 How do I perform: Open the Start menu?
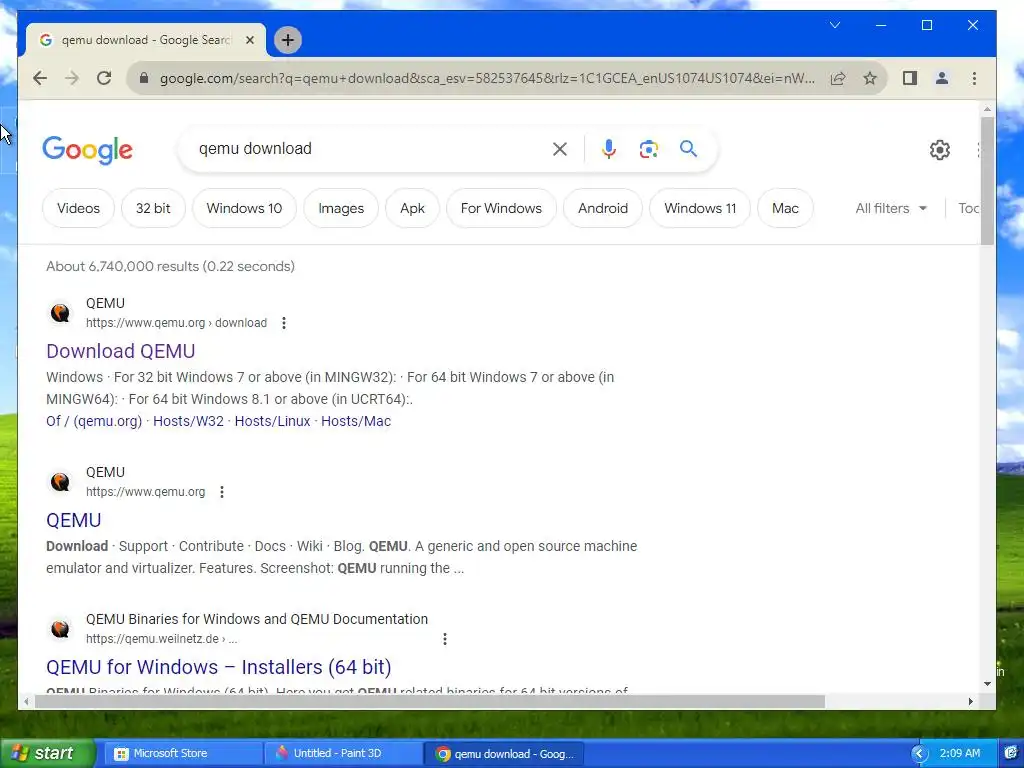click(48, 753)
